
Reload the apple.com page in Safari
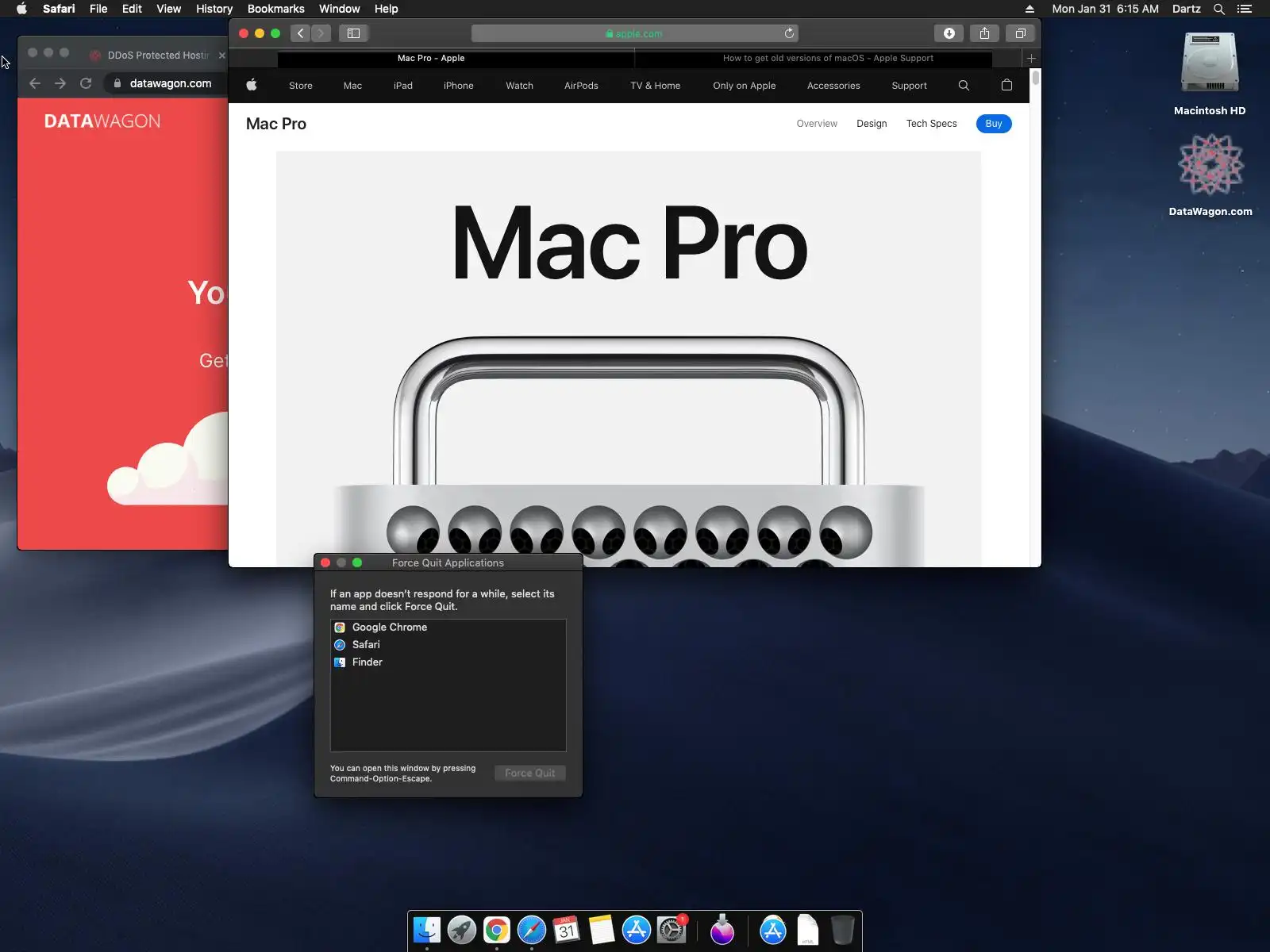click(x=789, y=33)
